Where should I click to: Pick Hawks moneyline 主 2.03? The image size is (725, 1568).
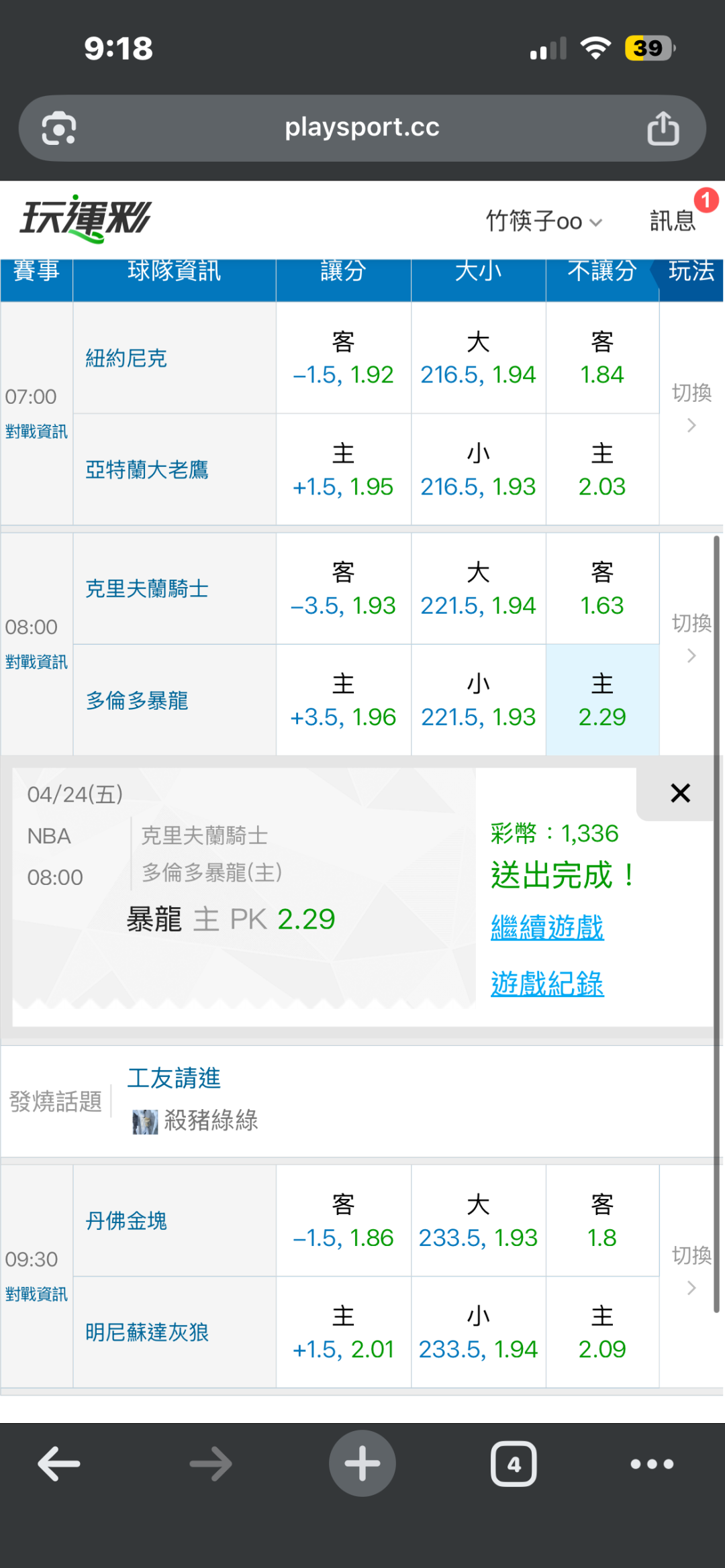point(602,470)
